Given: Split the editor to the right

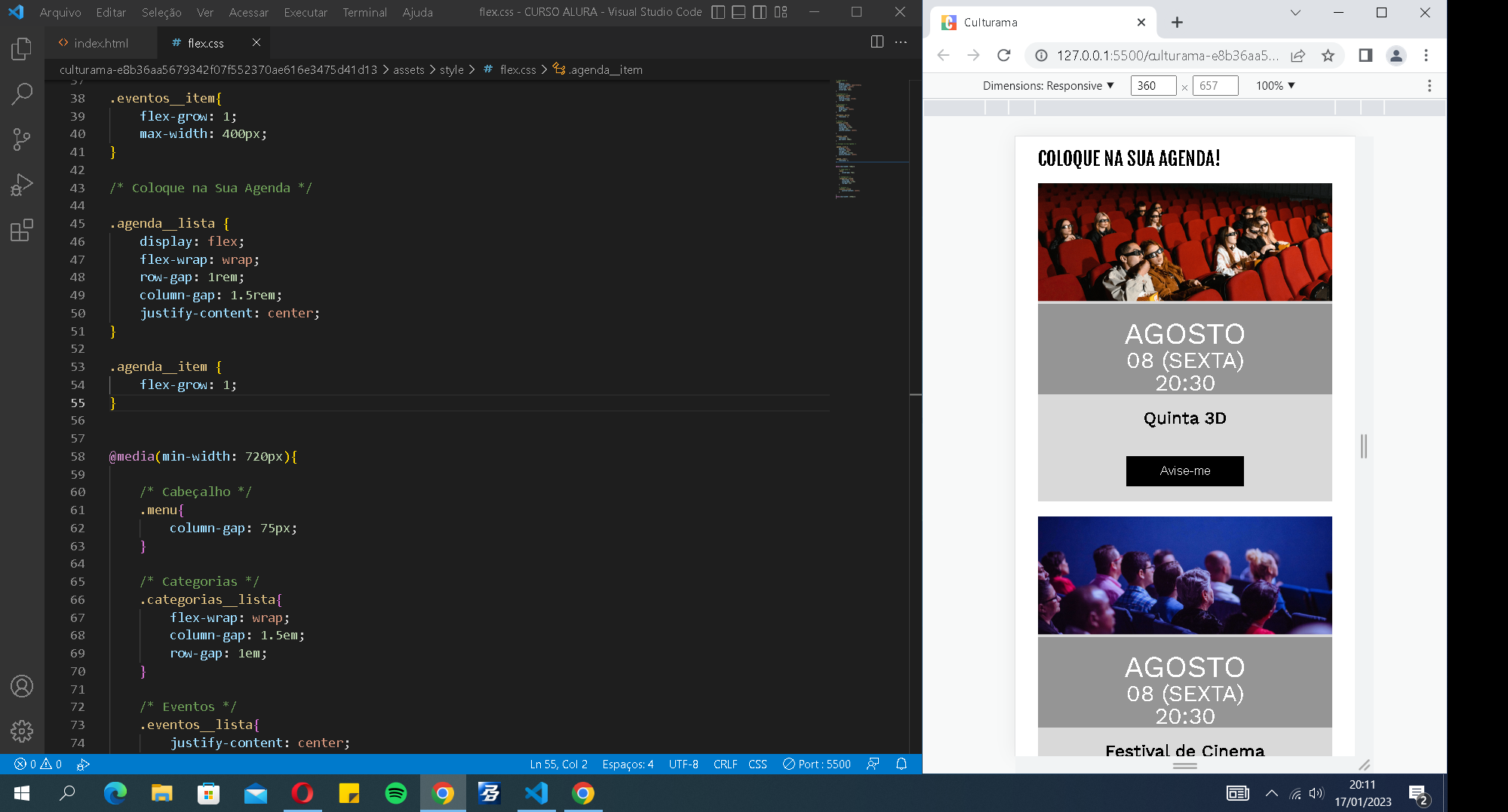Looking at the screenshot, I should pos(877,42).
